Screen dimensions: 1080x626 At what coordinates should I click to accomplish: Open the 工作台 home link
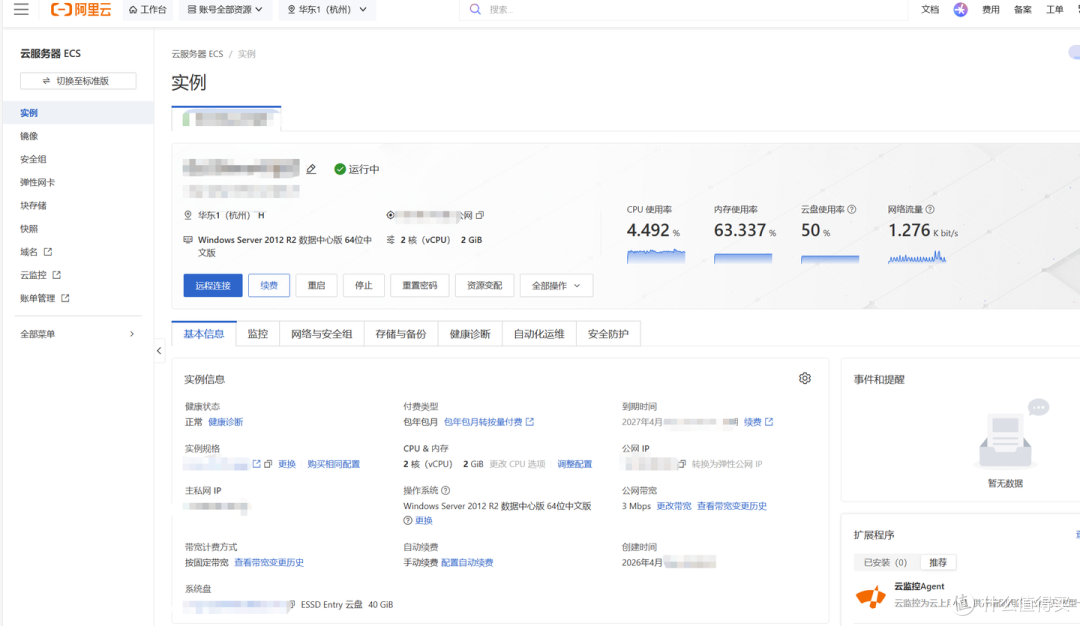pos(147,10)
